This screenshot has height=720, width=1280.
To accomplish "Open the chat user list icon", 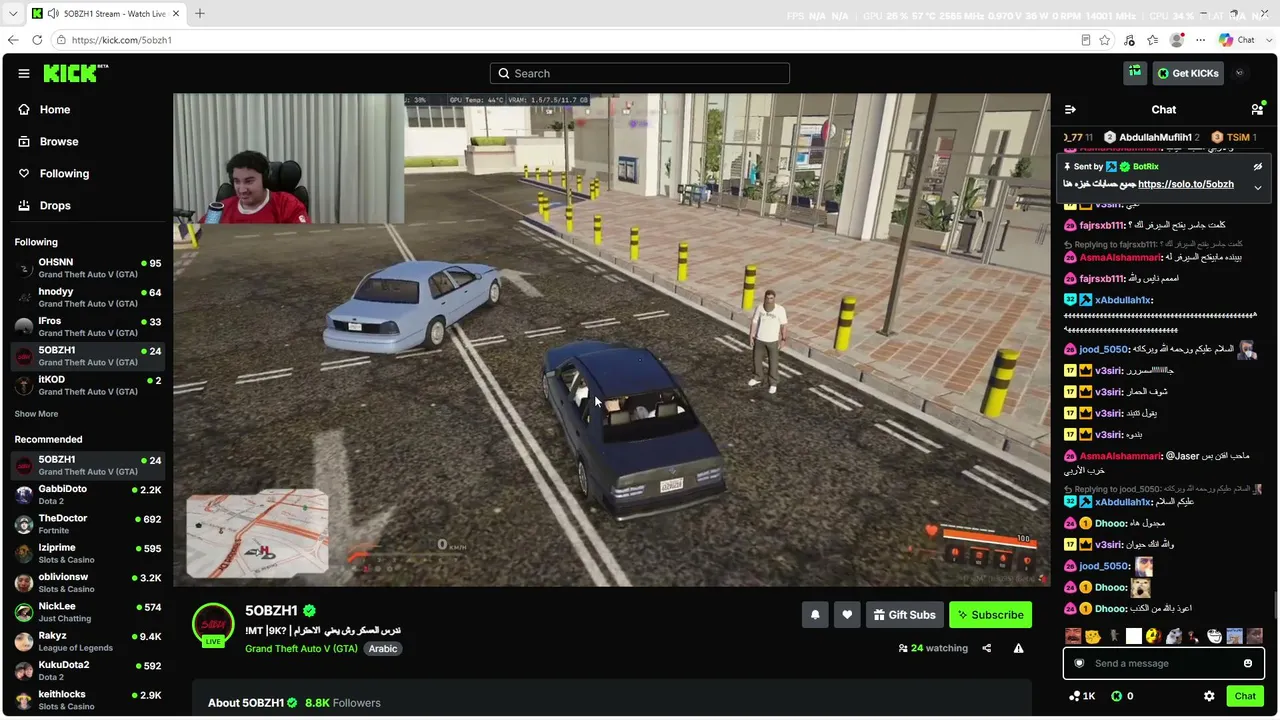I will click(1257, 109).
